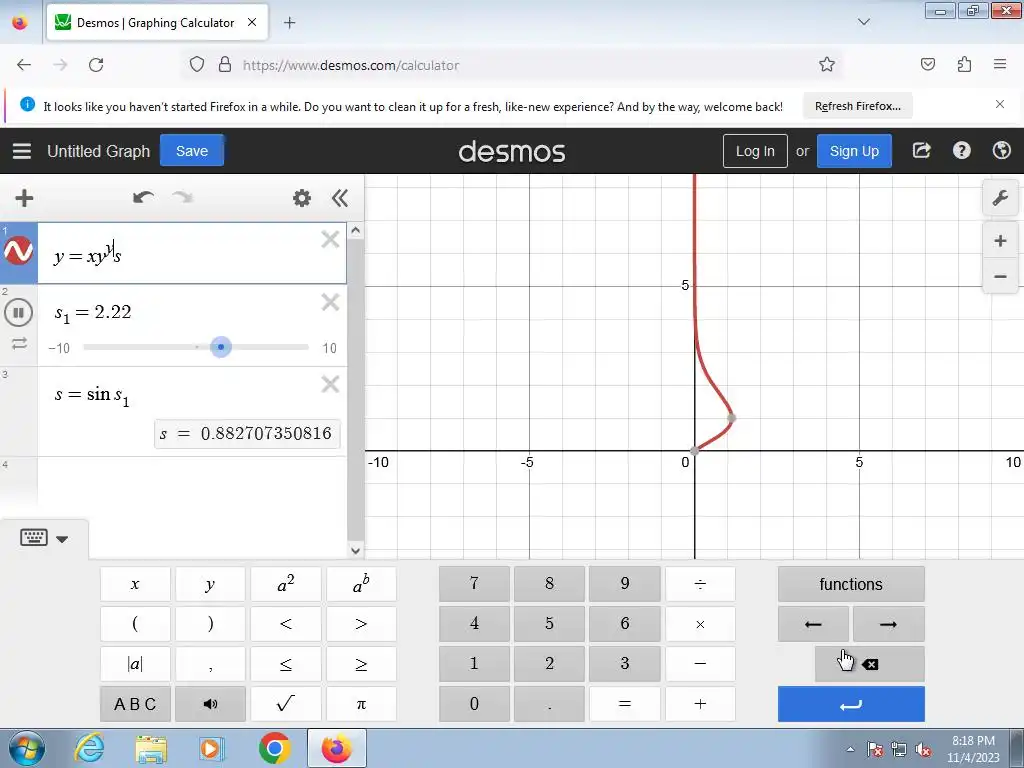Open the expression list settings gear

(x=302, y=198)
